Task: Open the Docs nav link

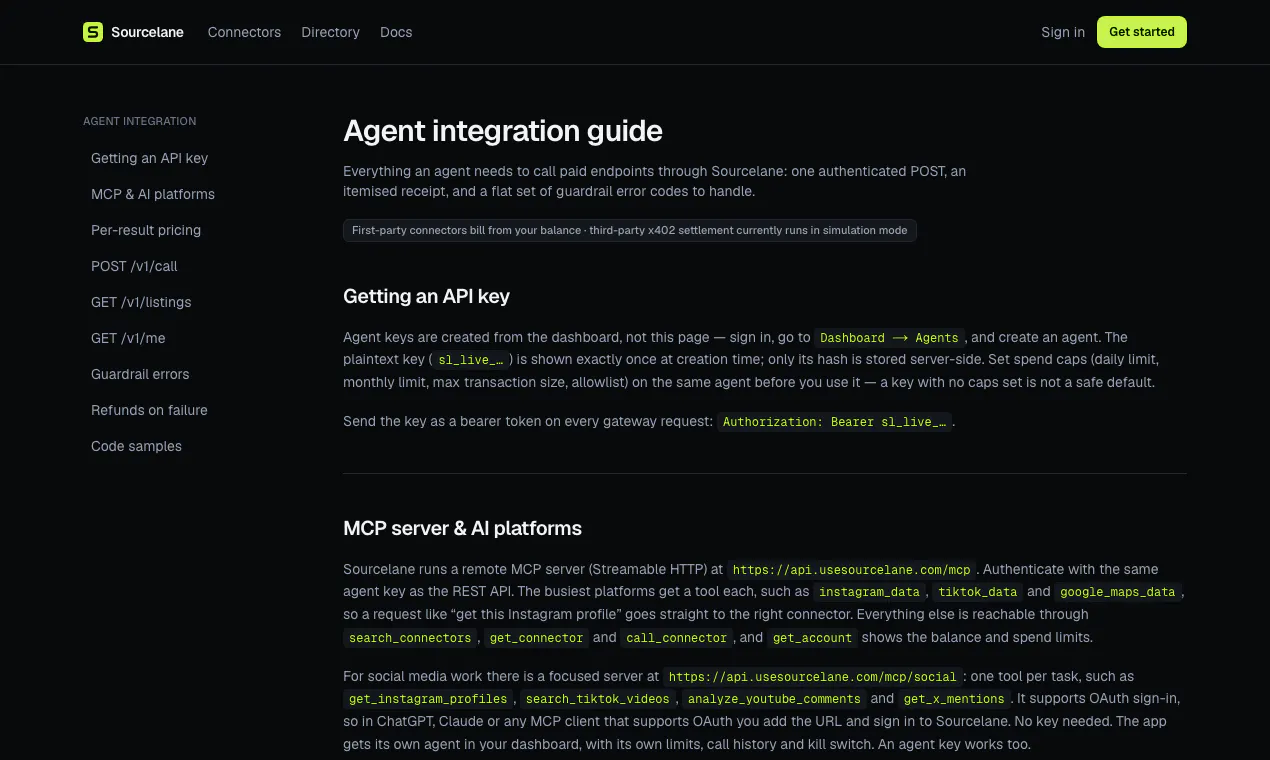Action: point(396,32)
